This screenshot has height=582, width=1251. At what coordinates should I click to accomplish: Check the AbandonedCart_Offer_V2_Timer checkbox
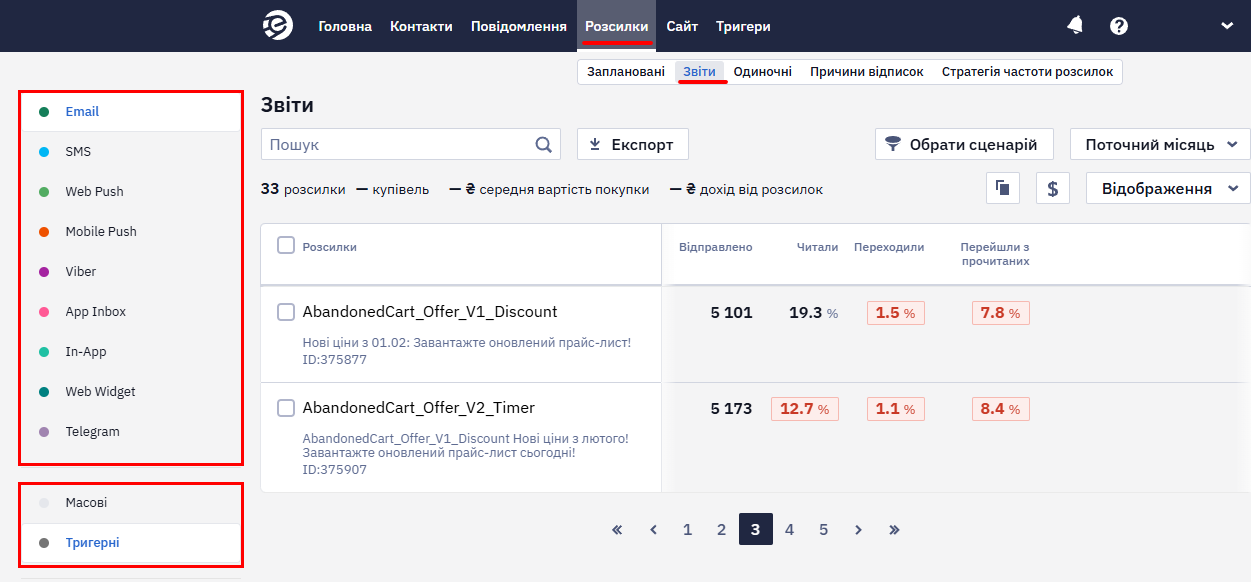coord(286,408)
